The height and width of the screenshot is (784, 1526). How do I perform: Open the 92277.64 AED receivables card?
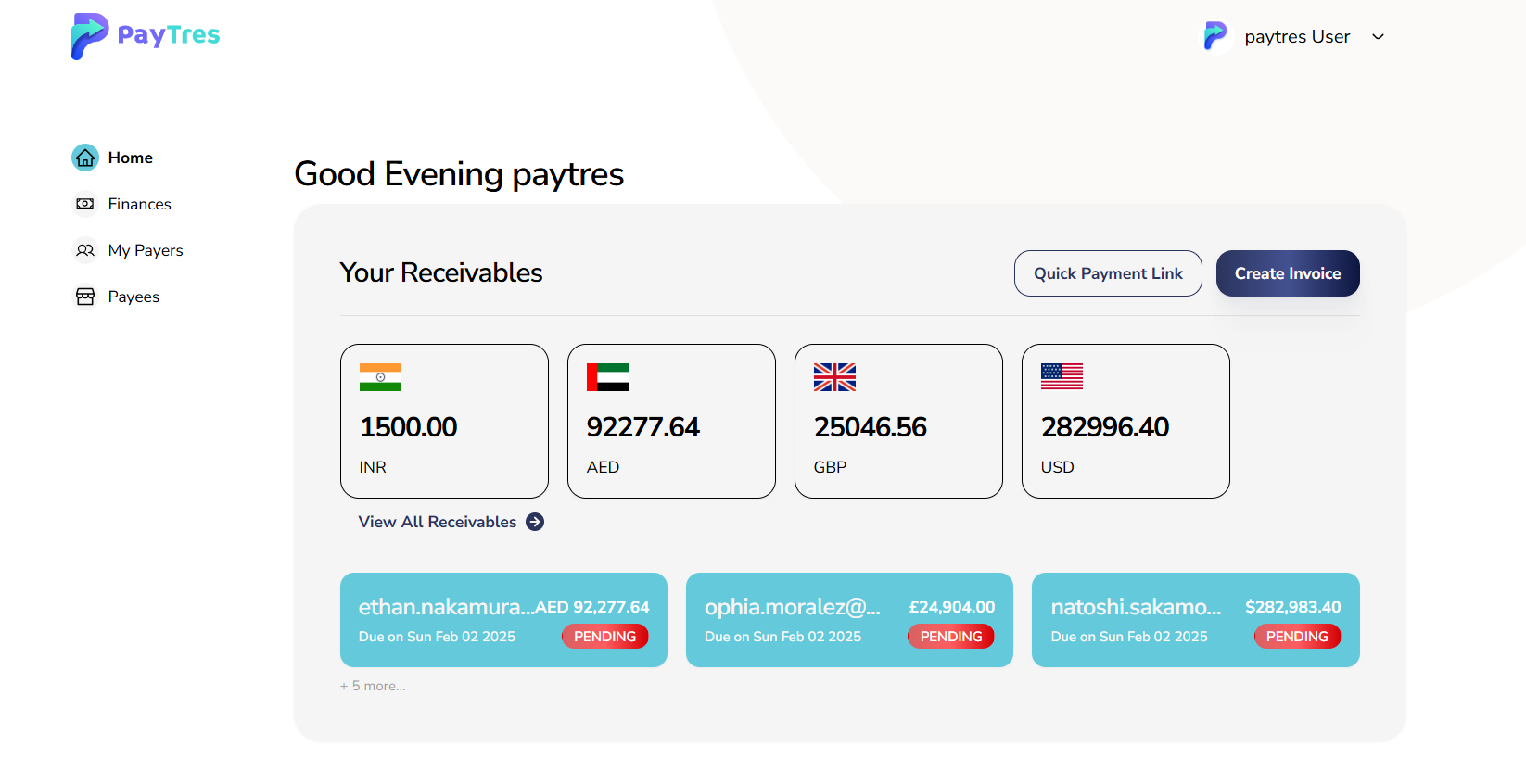pyautogui.click(x=671, y=421)
